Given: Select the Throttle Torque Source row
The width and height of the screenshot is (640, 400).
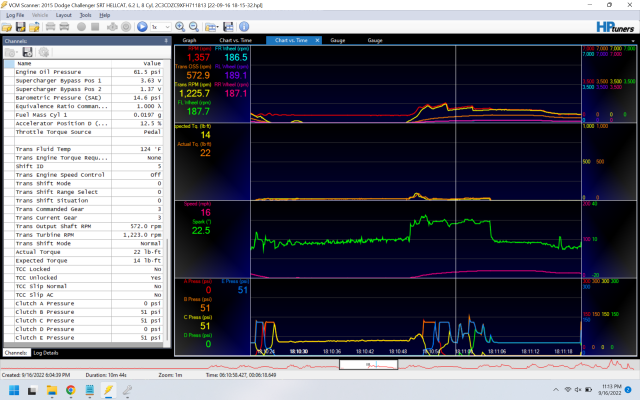Looking at the screenshot, I should (x=83, y=132).
